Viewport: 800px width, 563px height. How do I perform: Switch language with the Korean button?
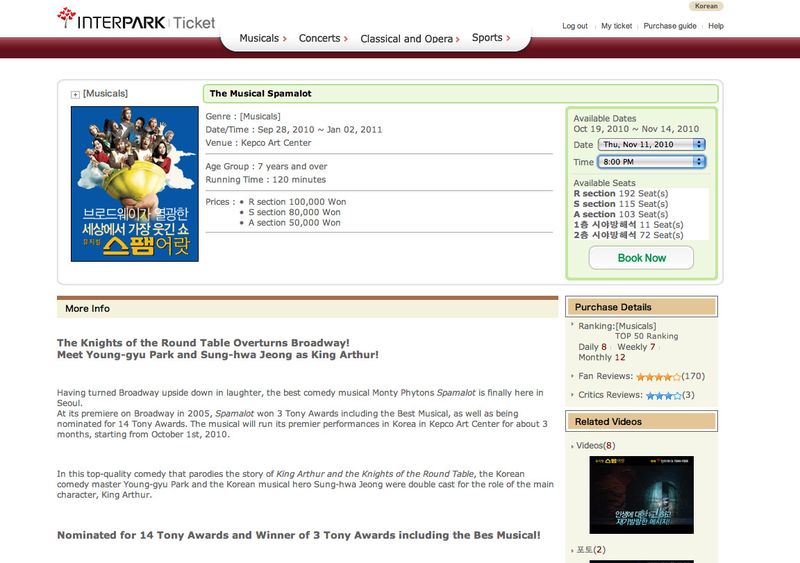click(x=706, y=6)
